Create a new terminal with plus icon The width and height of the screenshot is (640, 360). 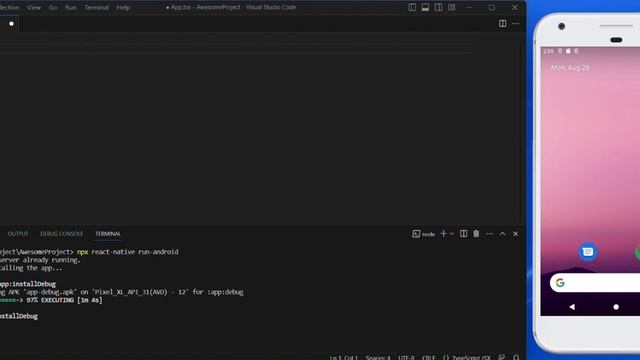coord(443,234)
